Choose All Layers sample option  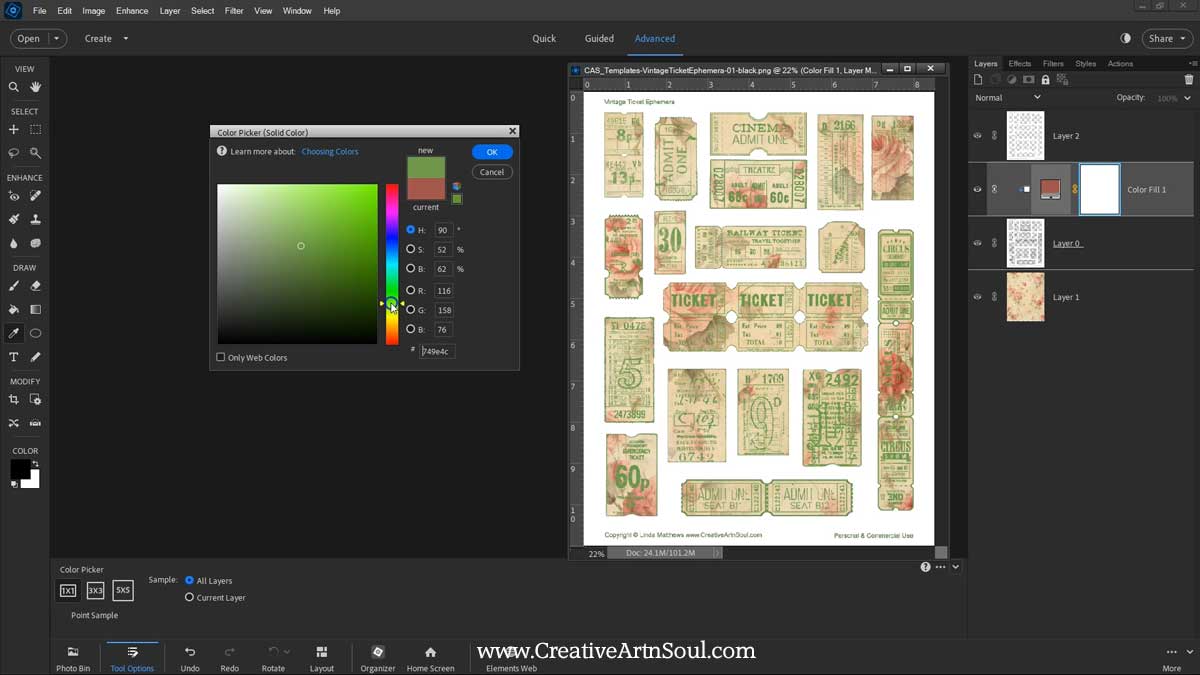(x=190, y=580)
